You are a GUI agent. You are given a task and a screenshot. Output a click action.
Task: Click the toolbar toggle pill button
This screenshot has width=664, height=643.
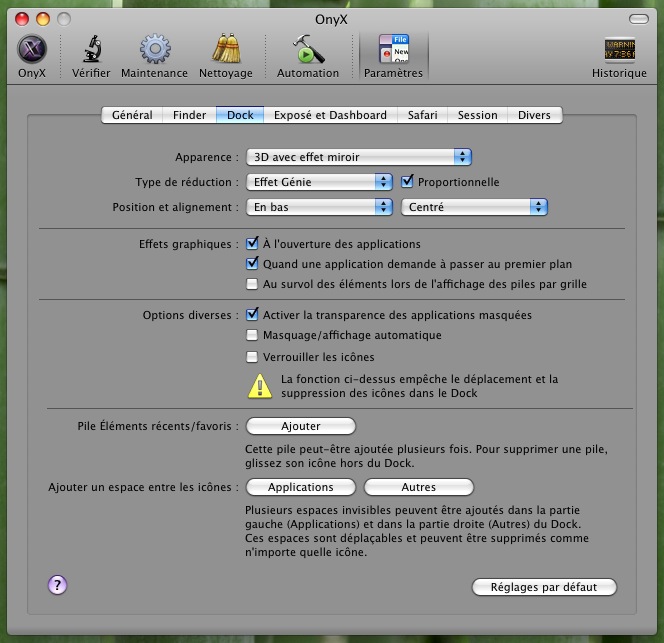(638, 19)
